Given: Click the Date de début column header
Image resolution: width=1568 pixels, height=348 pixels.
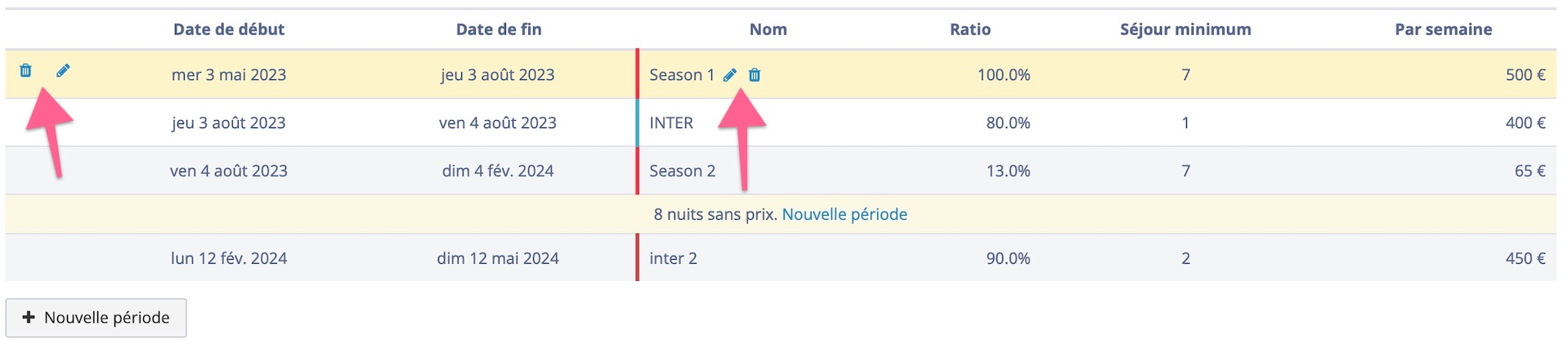Looking at the screenshot, I should (x=229, y=29).
